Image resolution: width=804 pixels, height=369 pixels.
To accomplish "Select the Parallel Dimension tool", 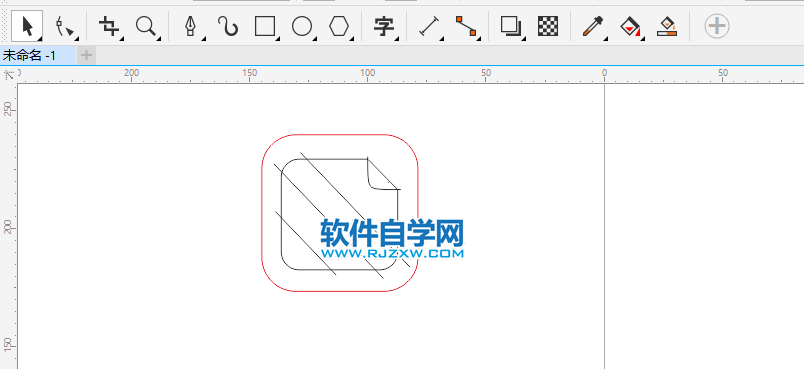I will (429, 26).
